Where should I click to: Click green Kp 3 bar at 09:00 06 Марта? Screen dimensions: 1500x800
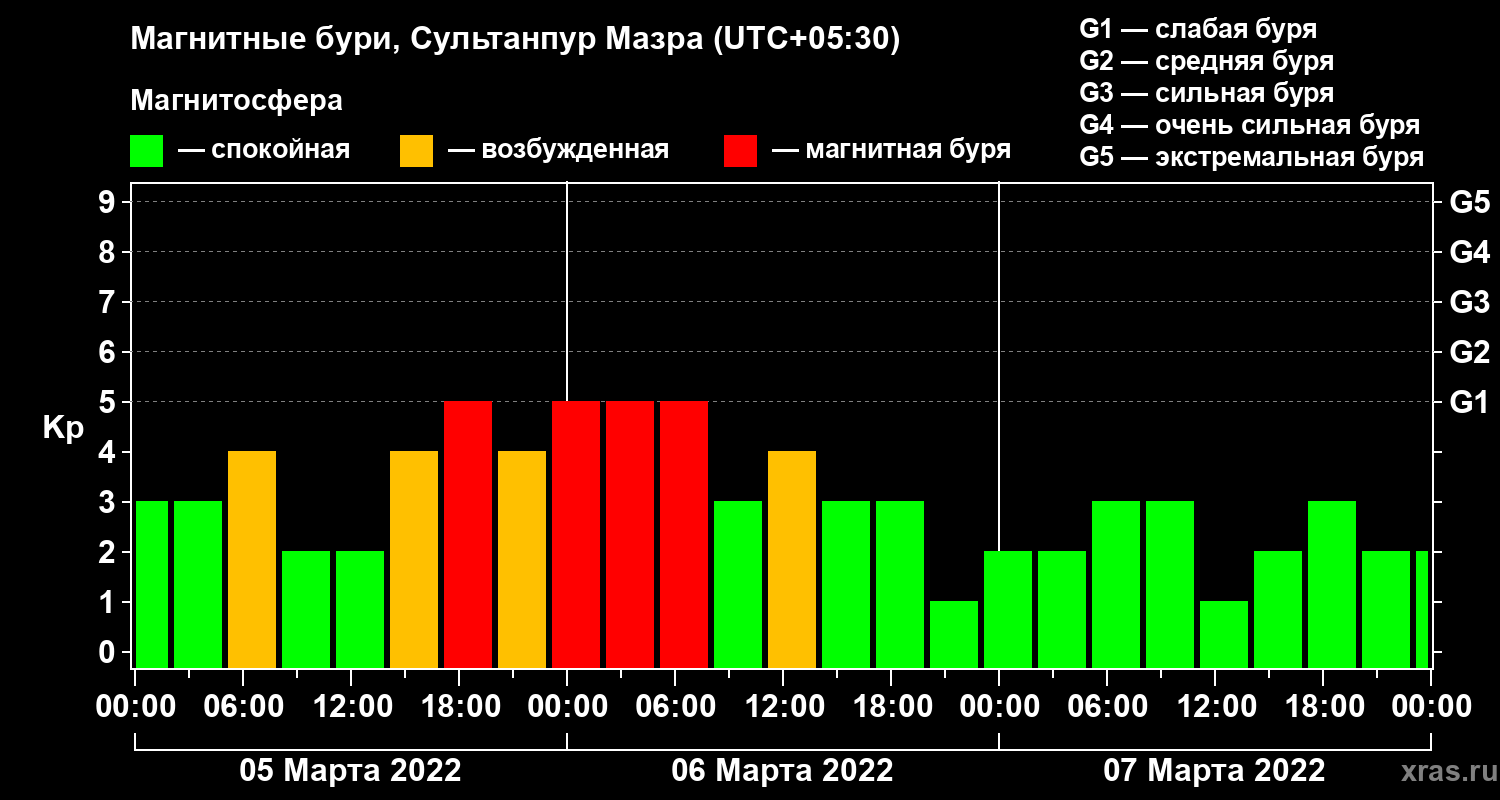tap(738, 585)
